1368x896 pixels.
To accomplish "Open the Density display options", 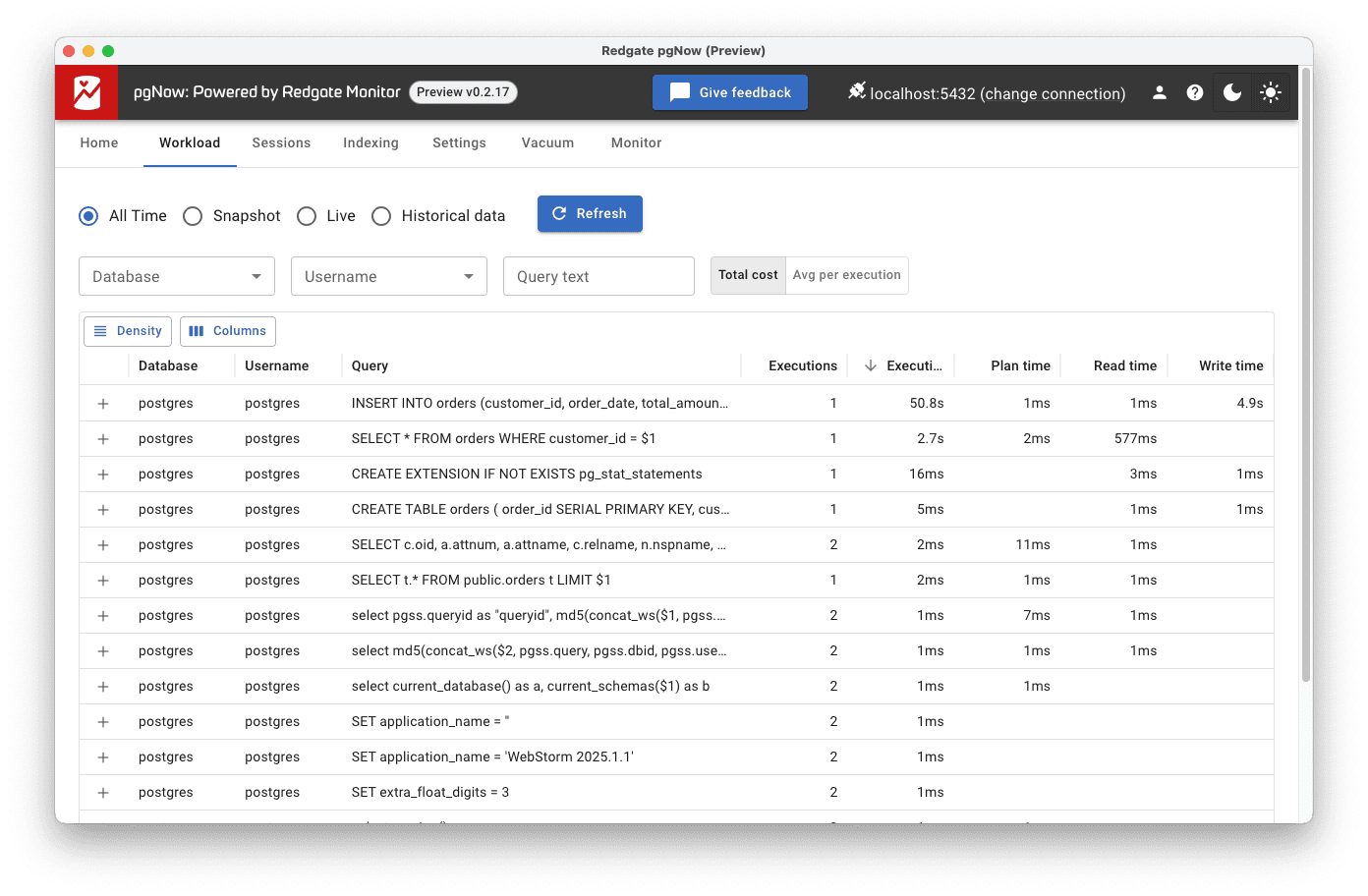I will [127, 331].
